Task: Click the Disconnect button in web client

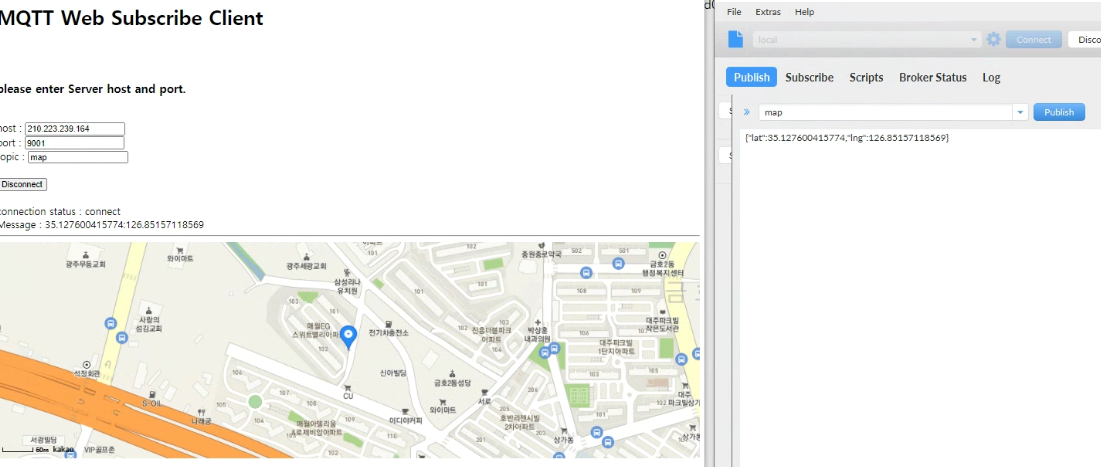Action: click(x=22, y=185)
